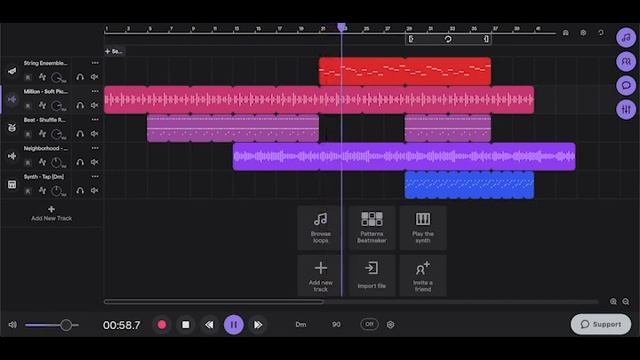Viewport: 640px width, 360px height.
Task: Solo the String Ensemble track with headphones
Action: point(80,77)
